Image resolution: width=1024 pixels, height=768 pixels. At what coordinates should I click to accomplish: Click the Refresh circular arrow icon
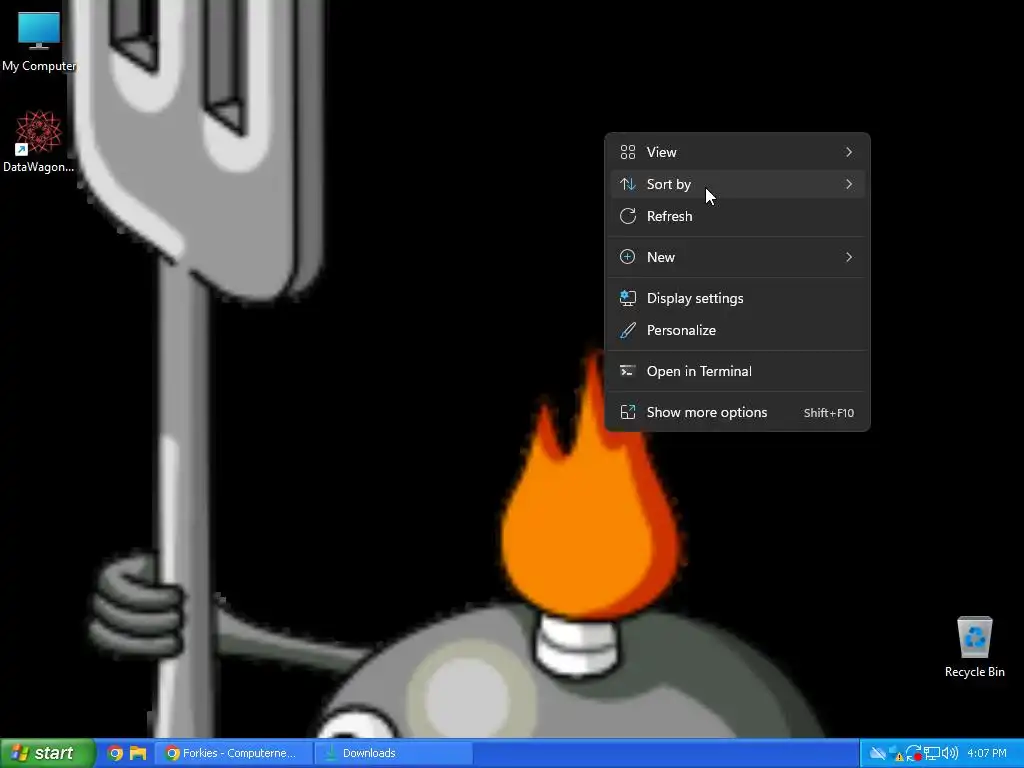(628, 216)
